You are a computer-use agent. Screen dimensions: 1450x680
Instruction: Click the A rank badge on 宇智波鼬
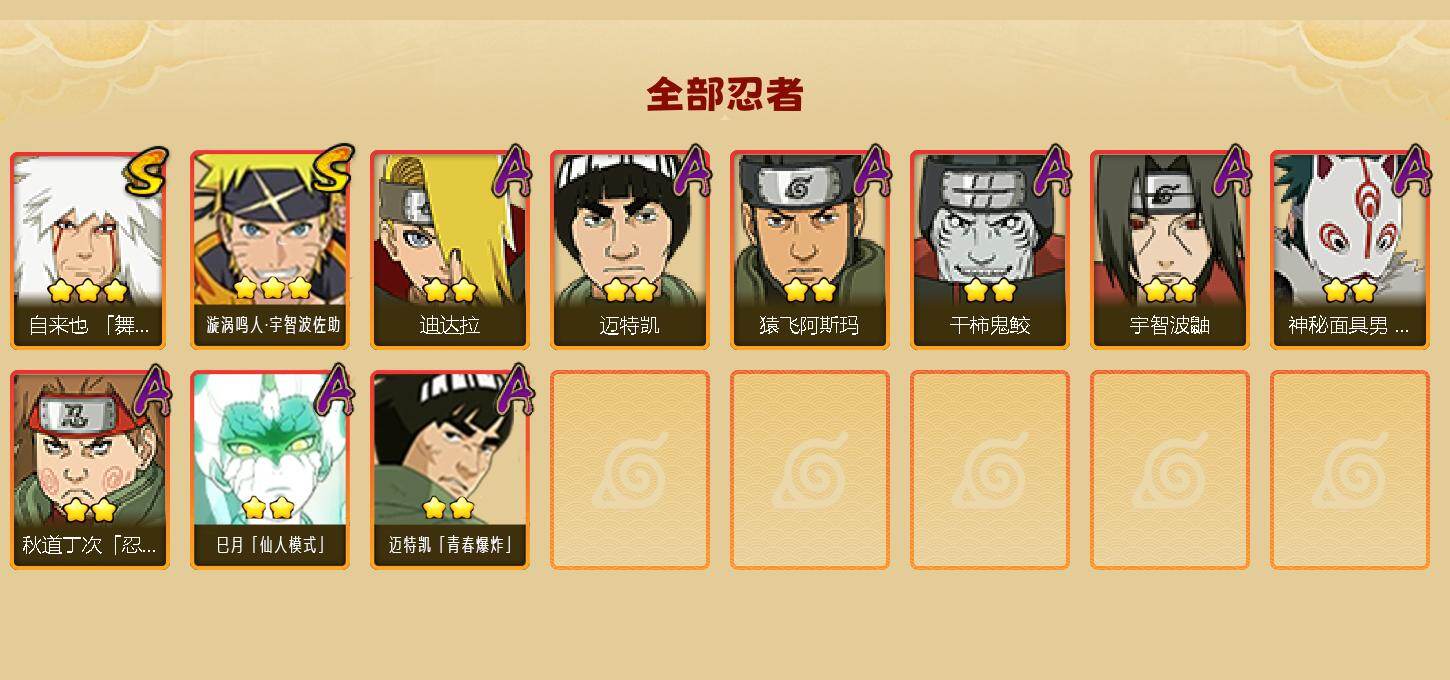tap(1232, 170)
